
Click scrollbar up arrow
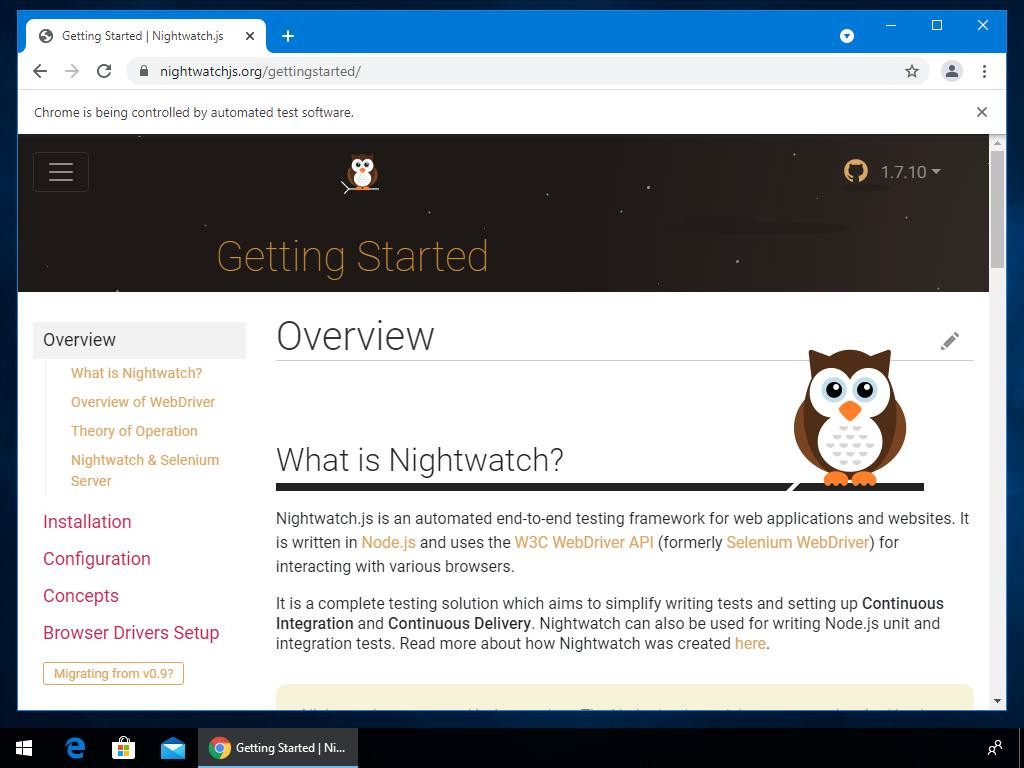[997, 142]
